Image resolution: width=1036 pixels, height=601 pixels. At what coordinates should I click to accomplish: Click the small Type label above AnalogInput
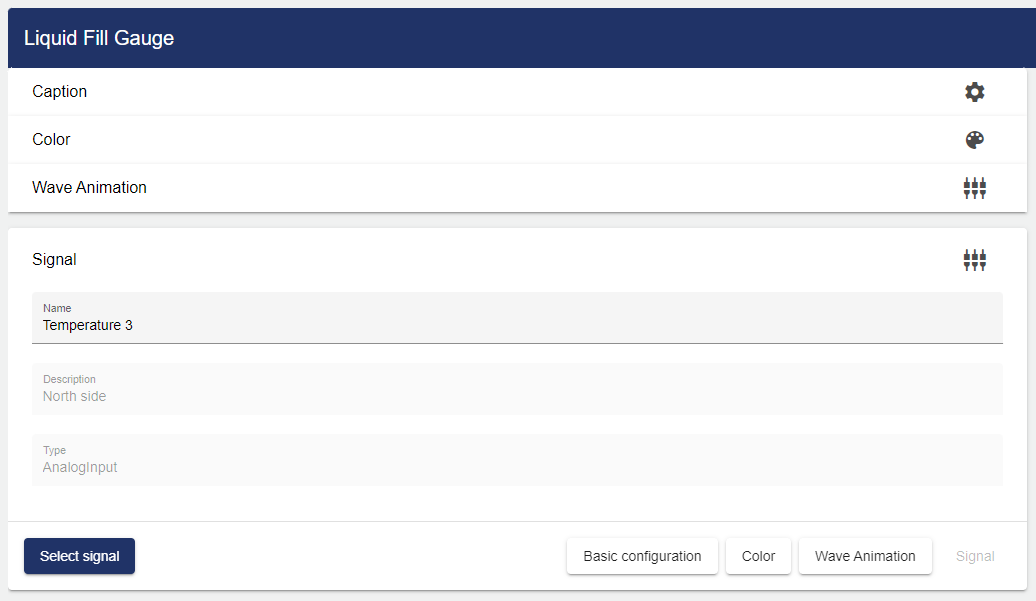tap(54, 450)
